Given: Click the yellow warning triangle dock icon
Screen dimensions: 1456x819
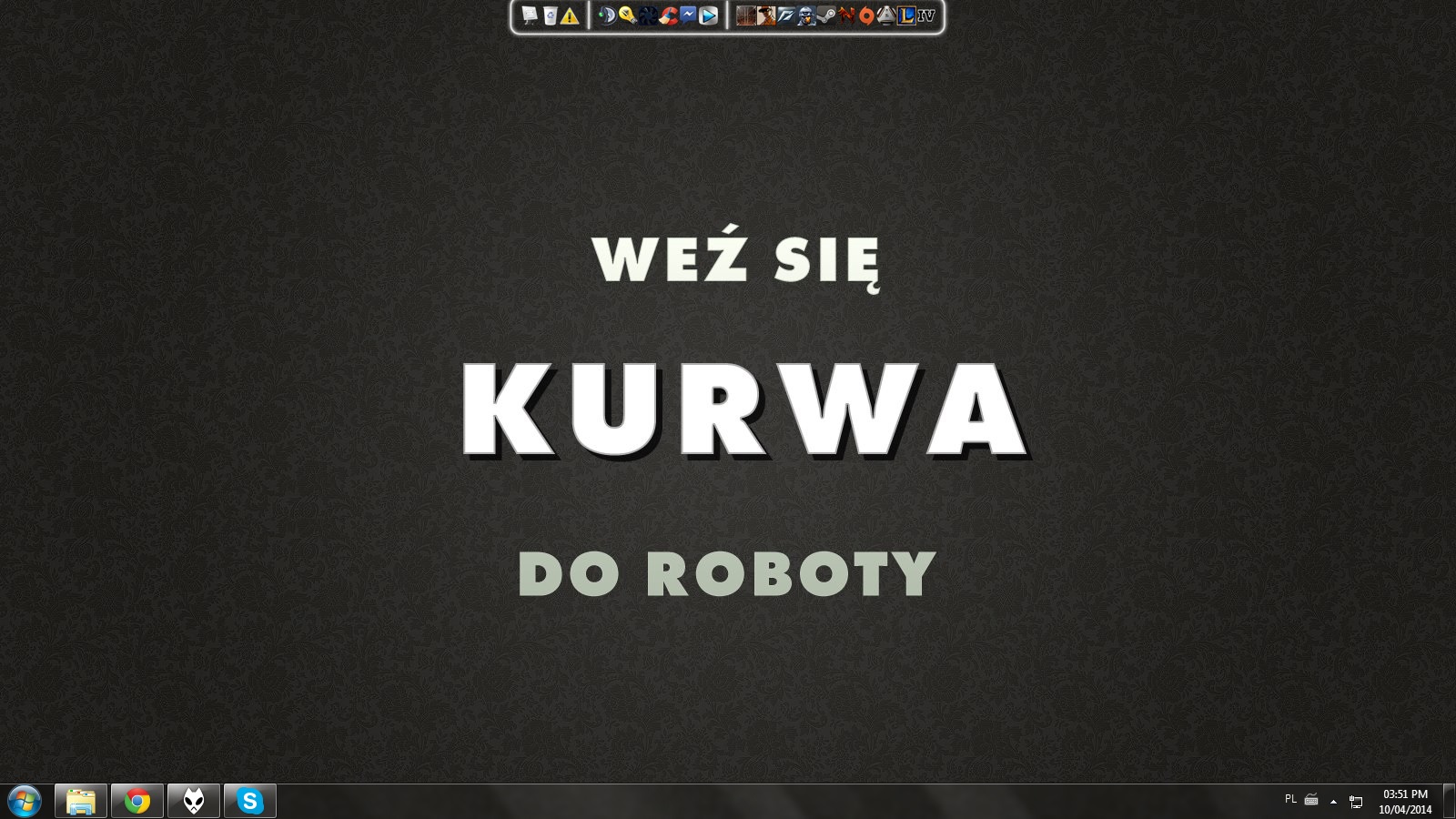Looking at the screenshot, I should coord(570,15).
